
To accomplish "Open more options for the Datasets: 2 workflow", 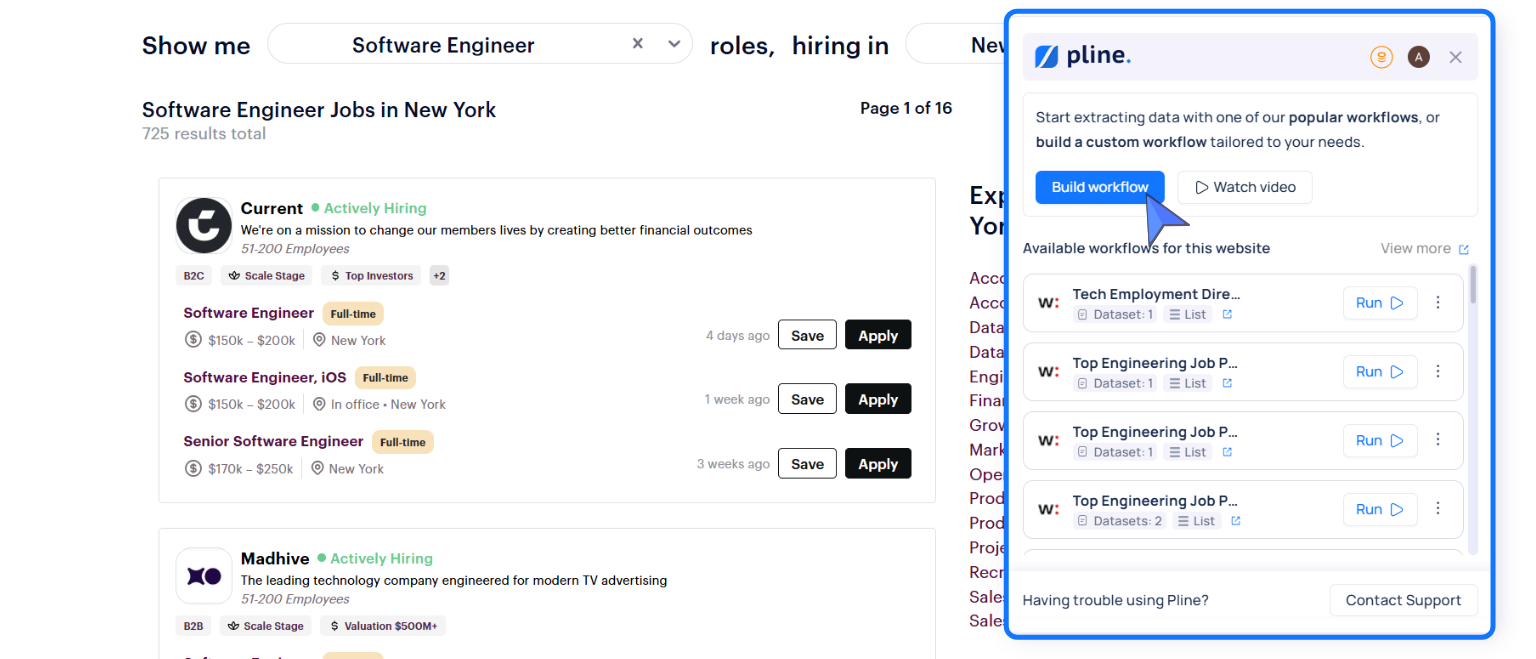I will point(1438,509).
